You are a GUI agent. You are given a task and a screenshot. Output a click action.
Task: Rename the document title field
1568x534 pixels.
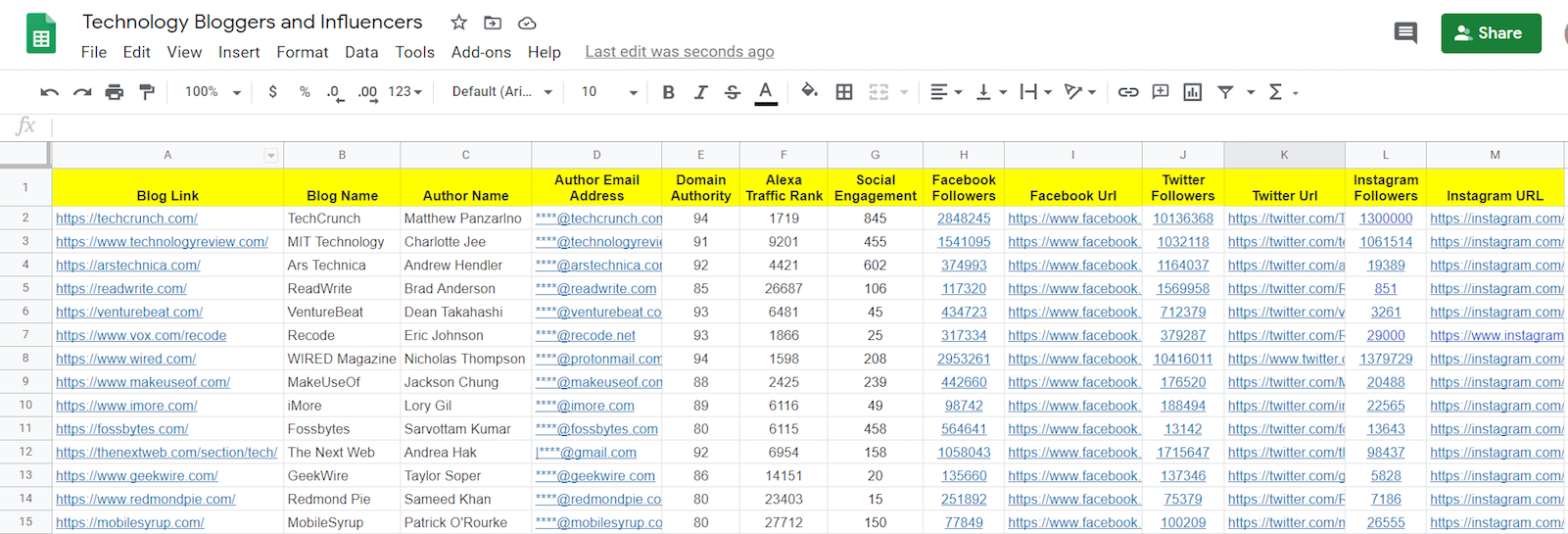[253, 22]
